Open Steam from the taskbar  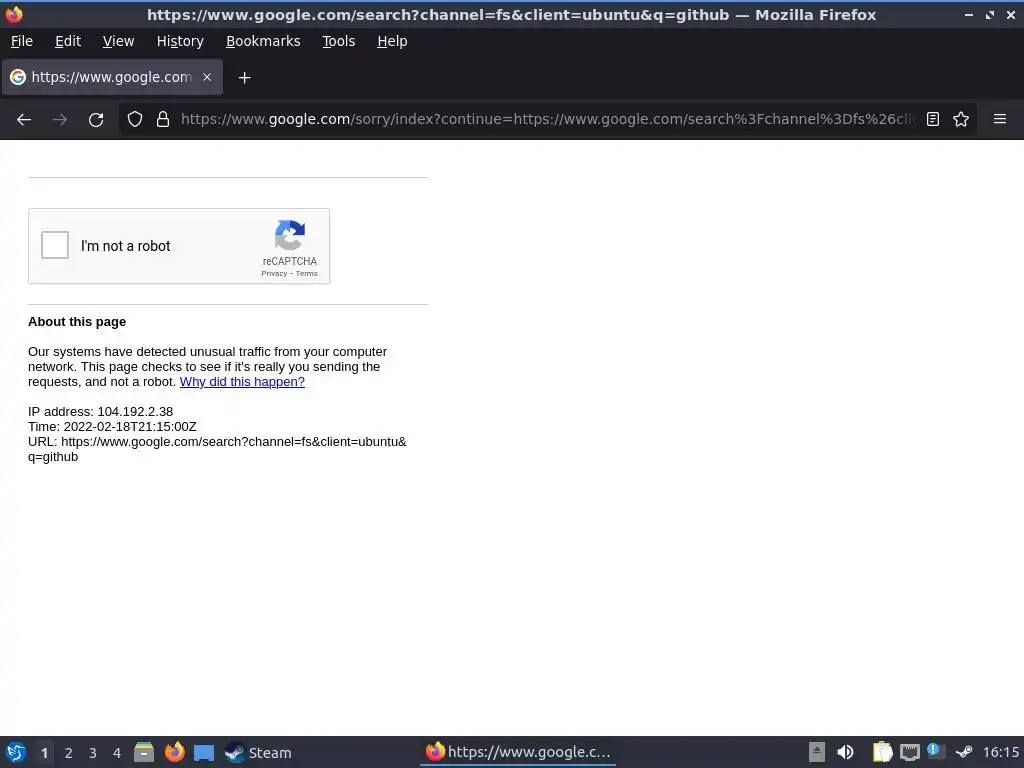[258, 752]
